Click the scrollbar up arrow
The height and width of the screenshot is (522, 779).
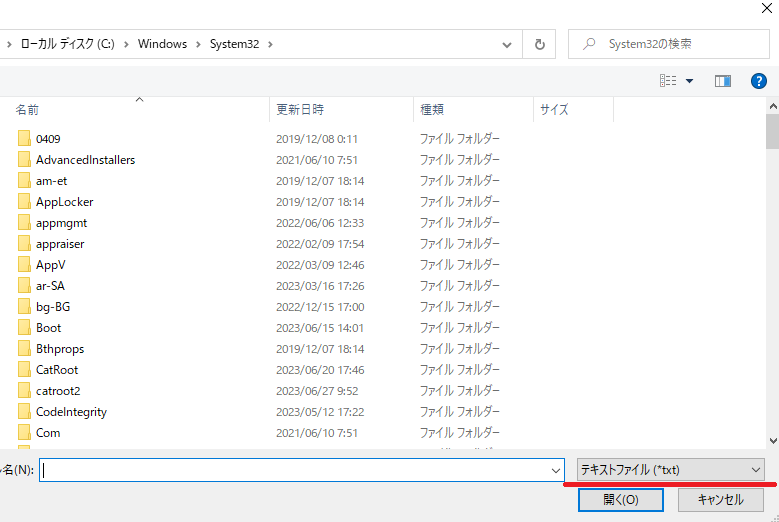click(773, 106)
